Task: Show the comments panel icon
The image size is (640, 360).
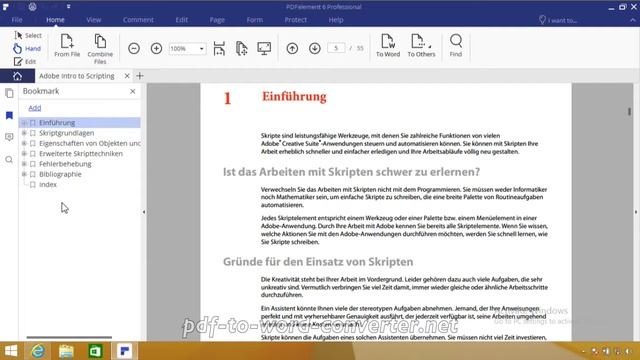Action: (x=9, y=137)
